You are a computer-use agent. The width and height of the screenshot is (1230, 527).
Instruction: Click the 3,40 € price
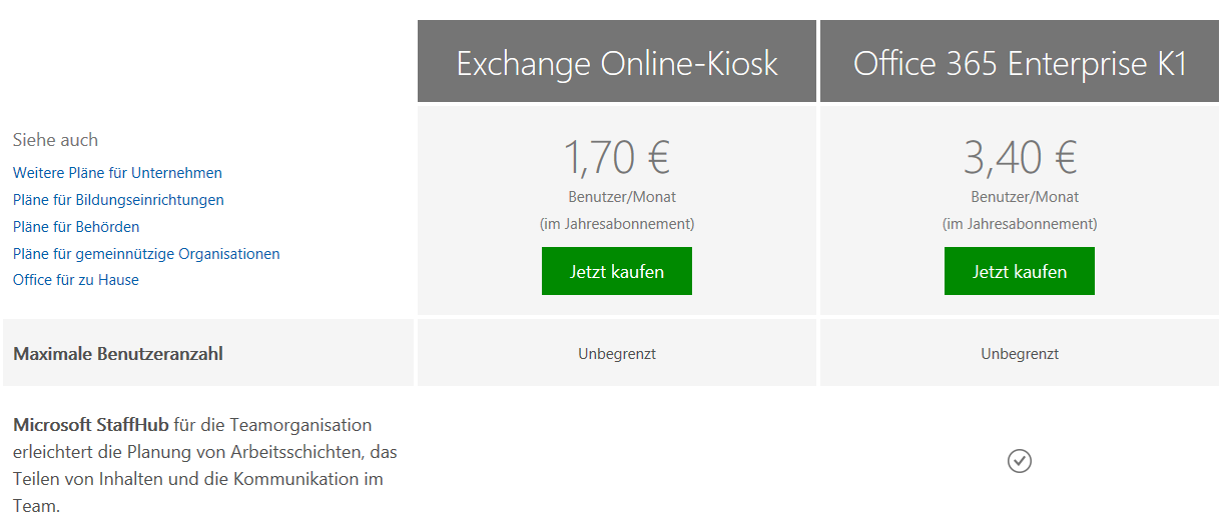coord(1019,157)
